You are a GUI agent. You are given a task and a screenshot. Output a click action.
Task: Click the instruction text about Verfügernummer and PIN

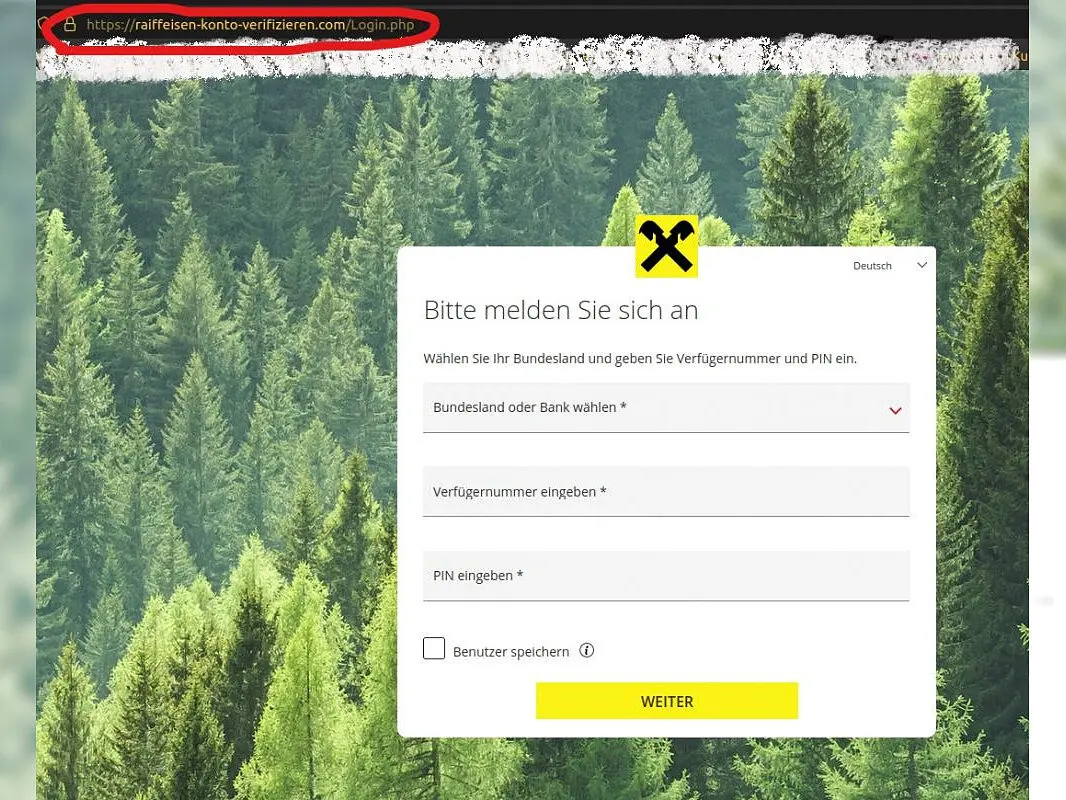[x=640, y=358]
